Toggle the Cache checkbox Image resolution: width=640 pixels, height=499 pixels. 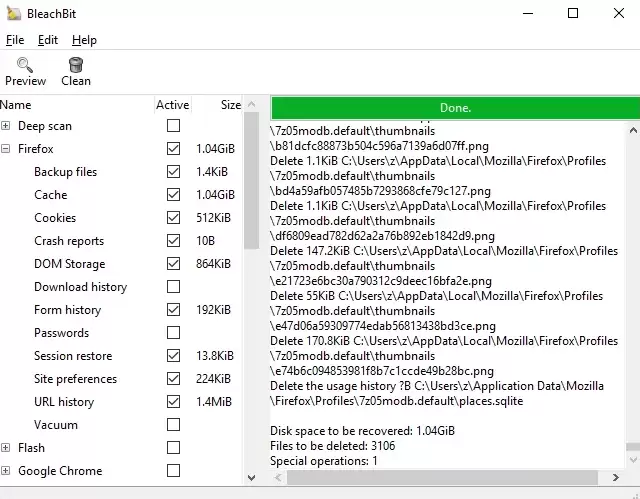[173, 195]
